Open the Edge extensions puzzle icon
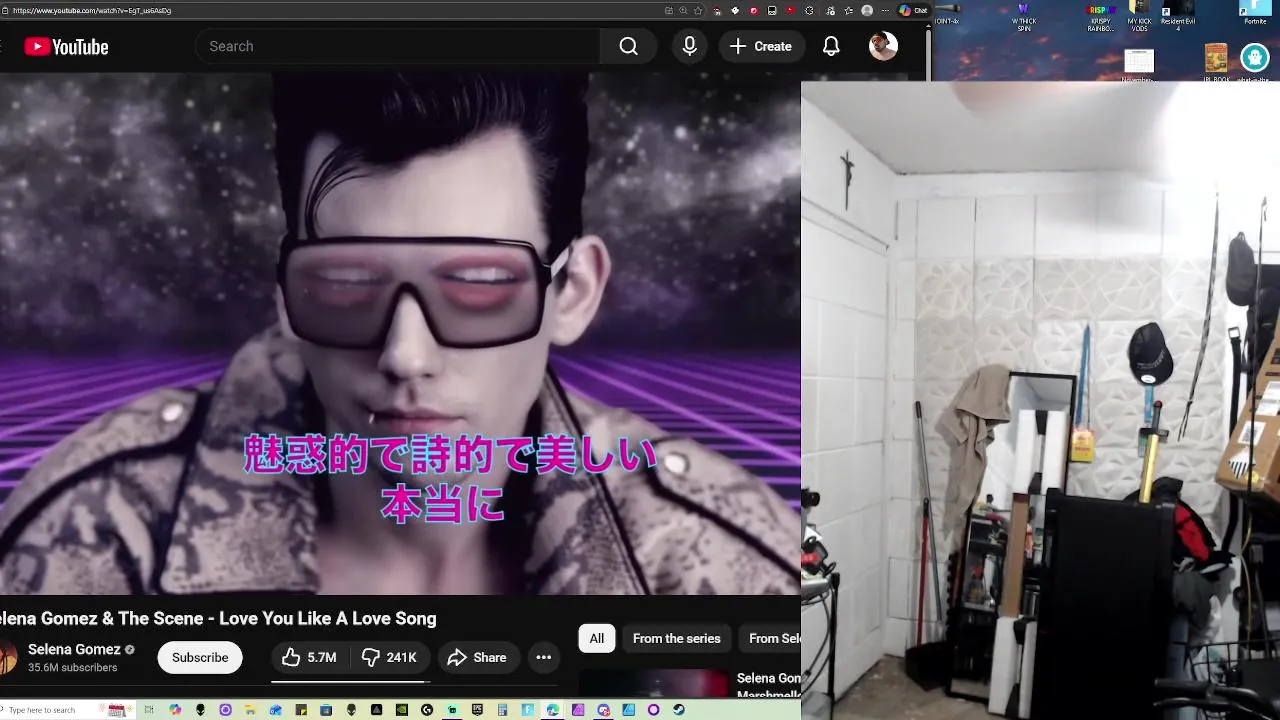1280x720 pixels. click(x=809, y=10)
